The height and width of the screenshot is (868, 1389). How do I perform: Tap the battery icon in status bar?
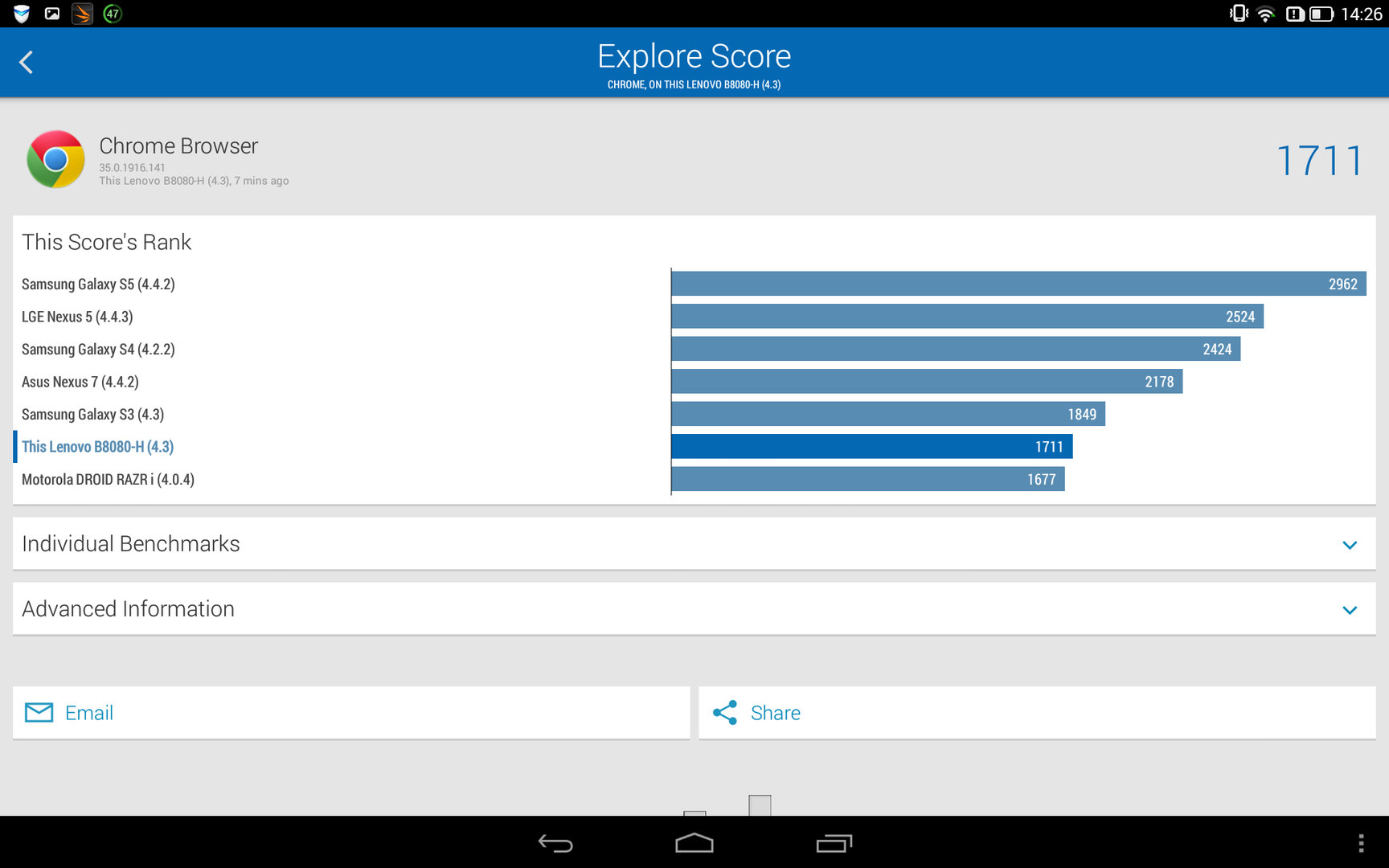(x=1321, y=14)
